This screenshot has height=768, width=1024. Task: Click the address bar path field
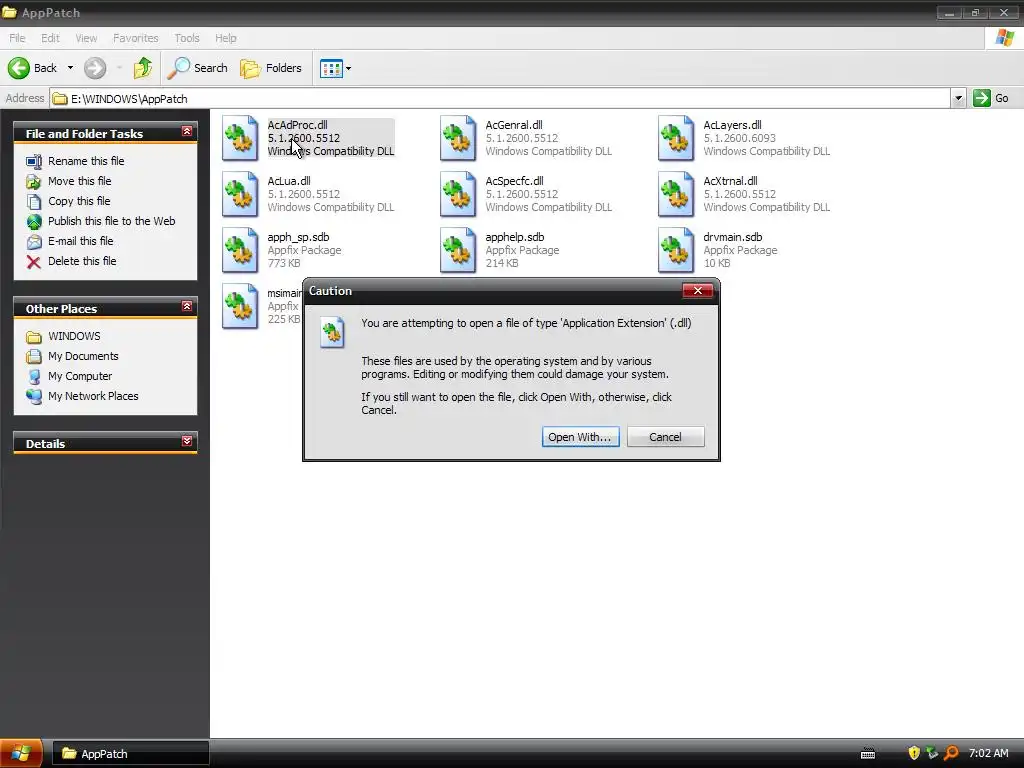(x=500, y=99)
